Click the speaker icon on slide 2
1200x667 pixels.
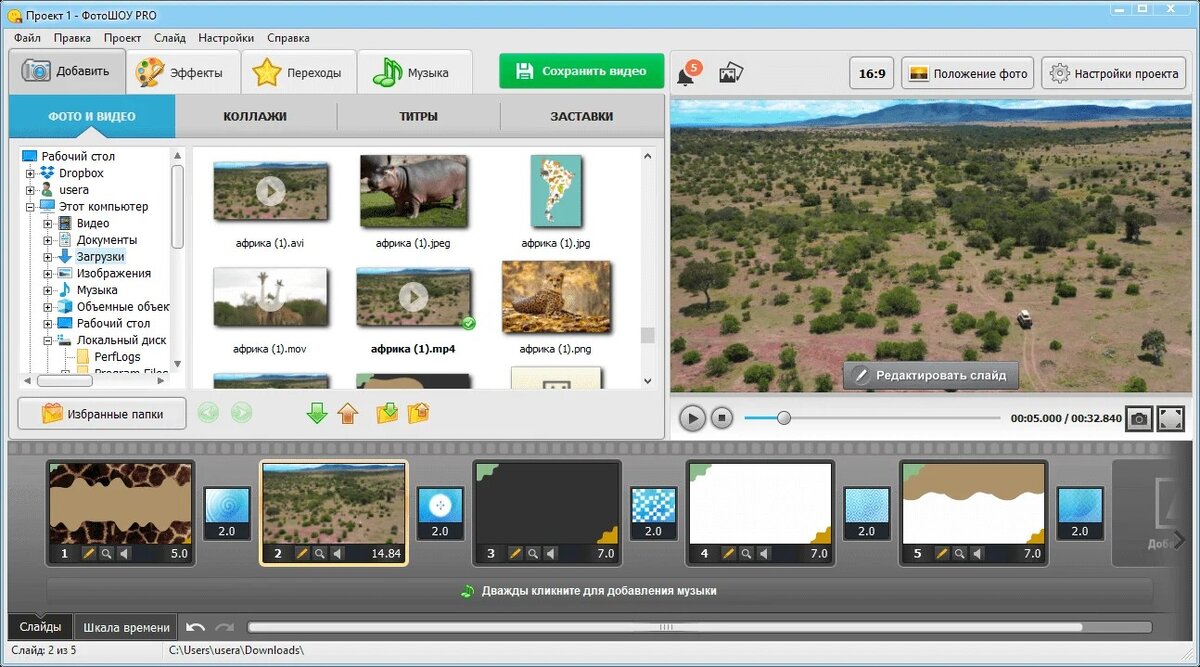click(x=338, y=553)
